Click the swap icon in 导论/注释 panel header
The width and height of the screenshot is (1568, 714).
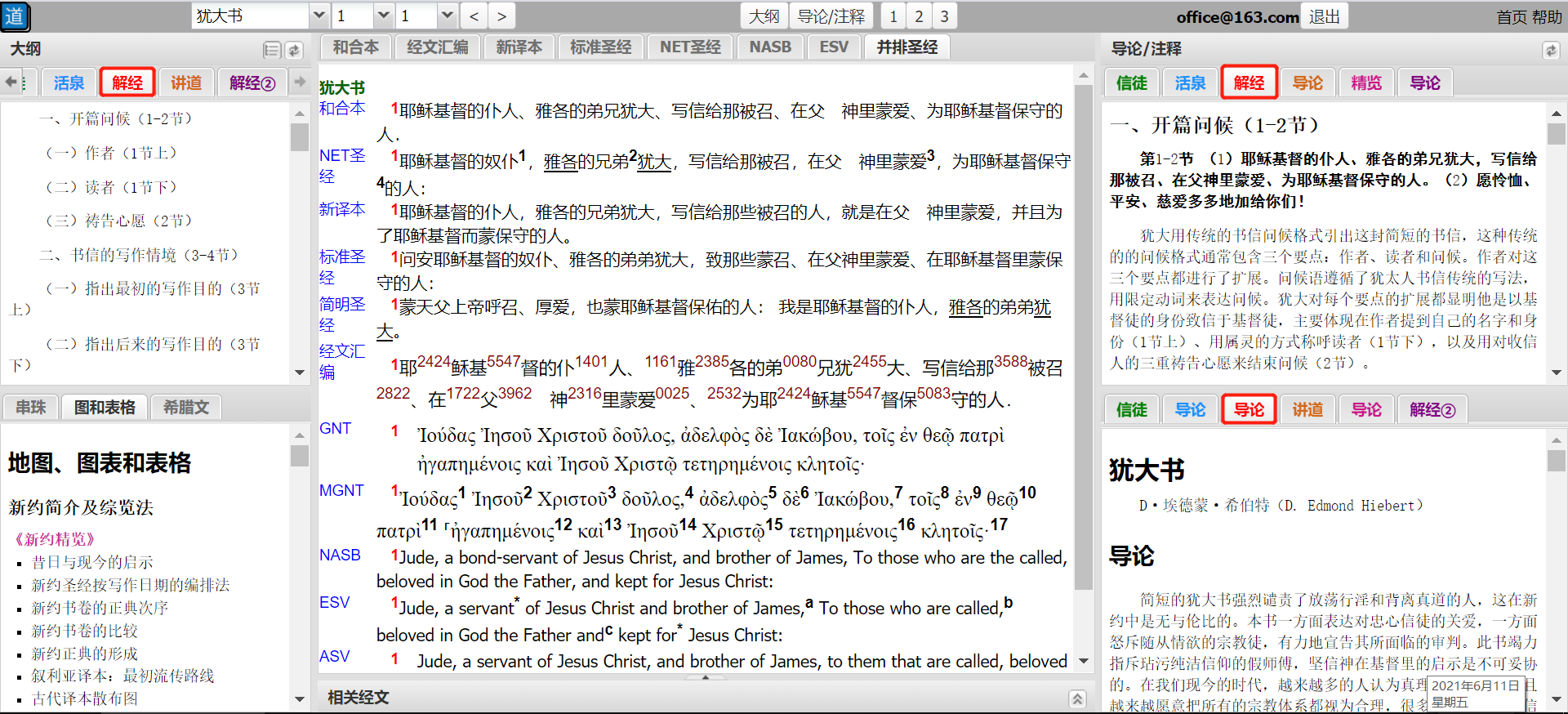tap(1550, 51)
